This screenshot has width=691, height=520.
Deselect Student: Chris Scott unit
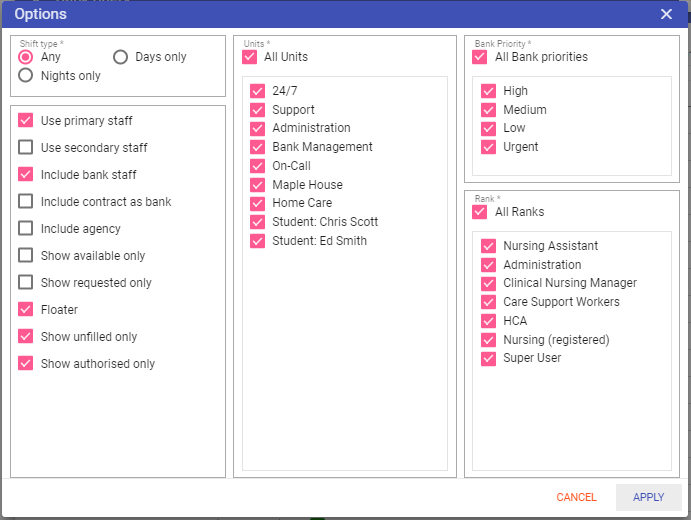[258, 222]
